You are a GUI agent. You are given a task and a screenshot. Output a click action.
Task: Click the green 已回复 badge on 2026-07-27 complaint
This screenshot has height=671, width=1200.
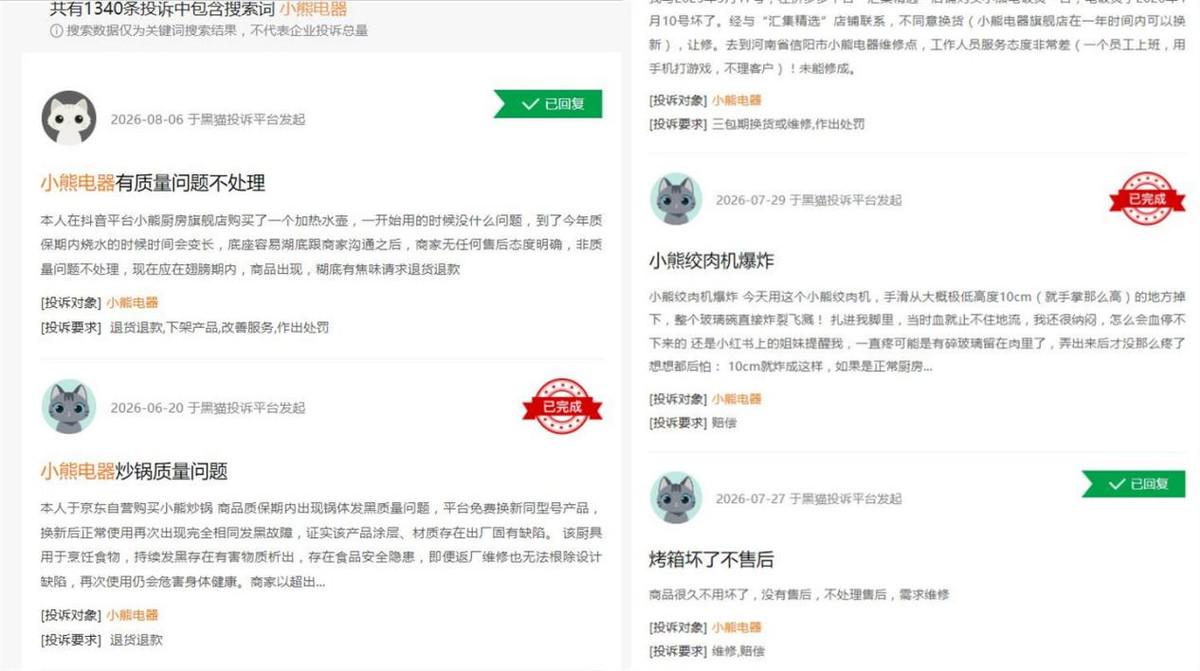1134,484
